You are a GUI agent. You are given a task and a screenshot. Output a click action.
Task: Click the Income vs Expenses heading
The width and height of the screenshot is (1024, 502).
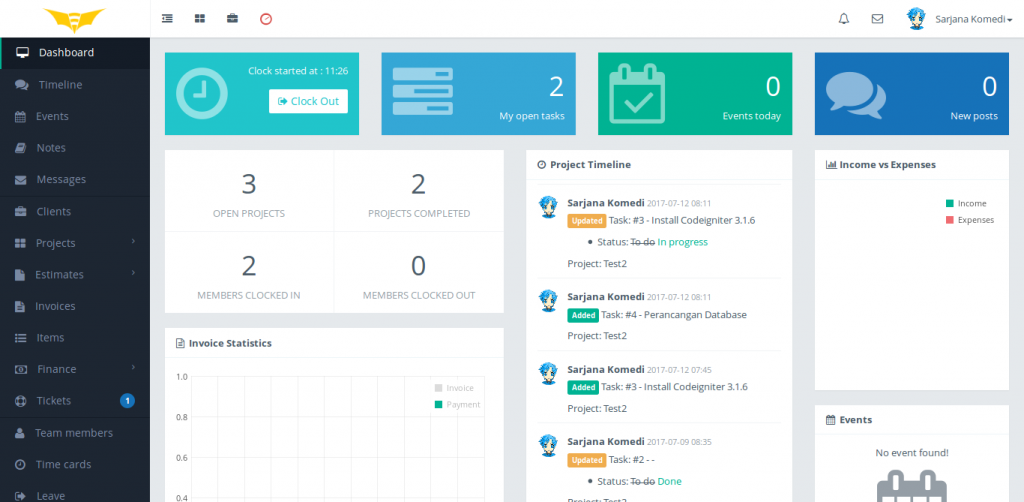[x=888, y=165]
